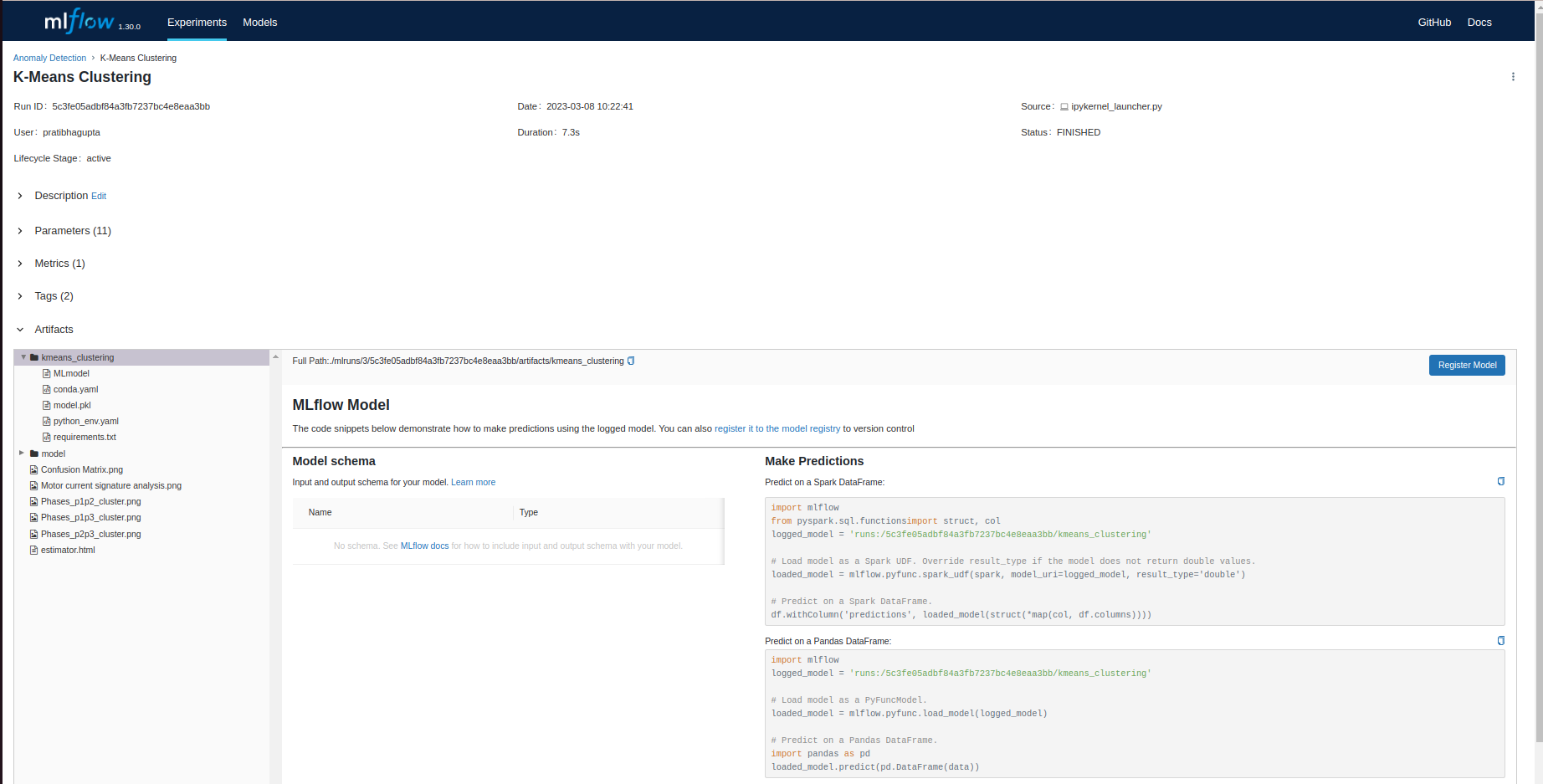Switch to the Experiments tab
1543x784 pixels.
click(197, 23)
